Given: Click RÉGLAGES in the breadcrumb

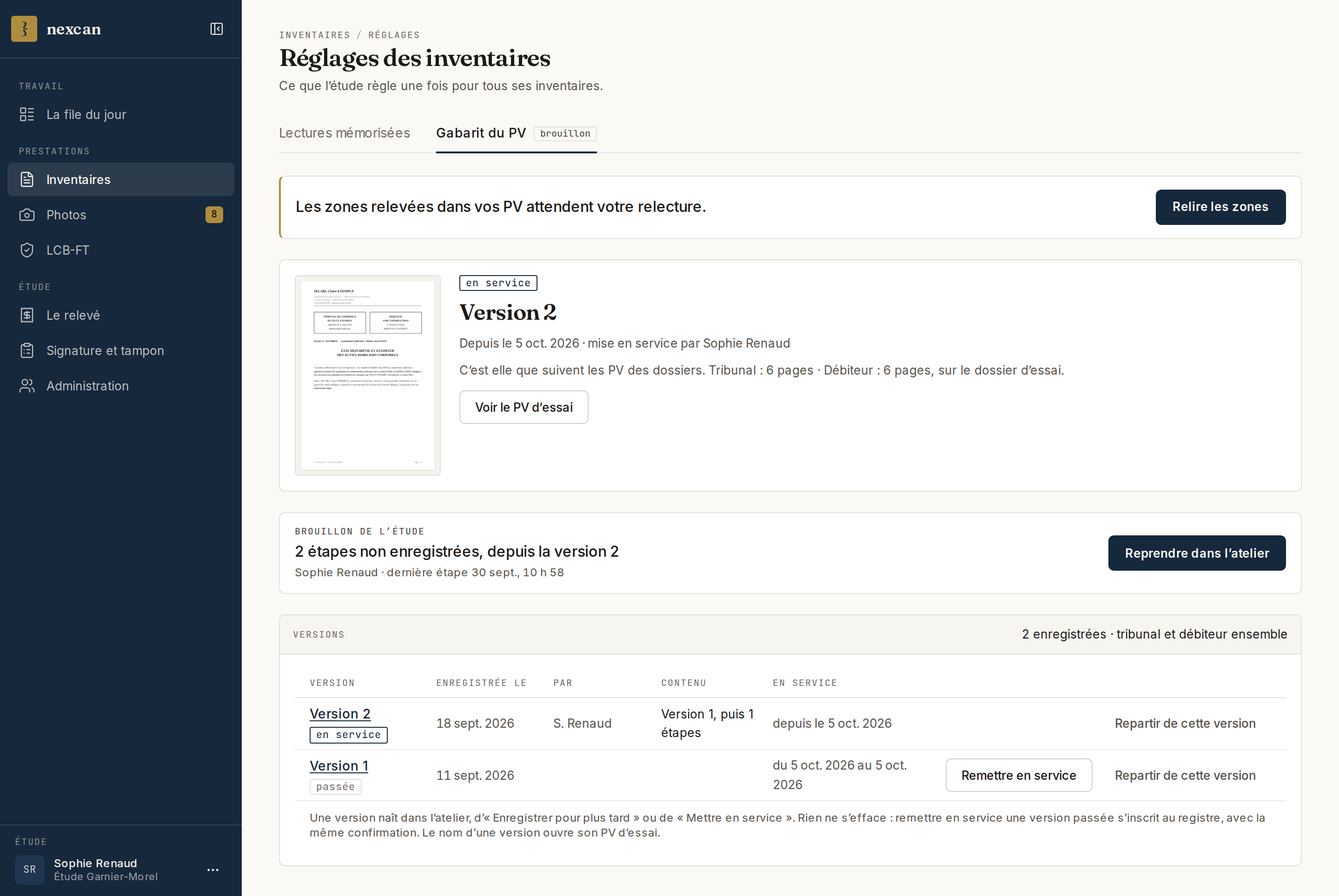Looking at the screenshot, I should [394, 35].
